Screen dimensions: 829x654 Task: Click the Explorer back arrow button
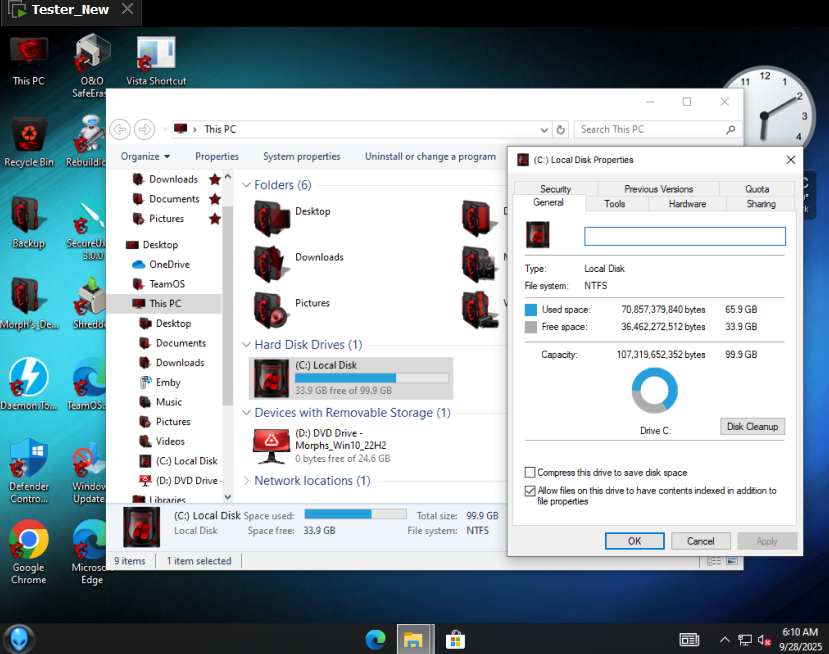(x=120, y=129)
